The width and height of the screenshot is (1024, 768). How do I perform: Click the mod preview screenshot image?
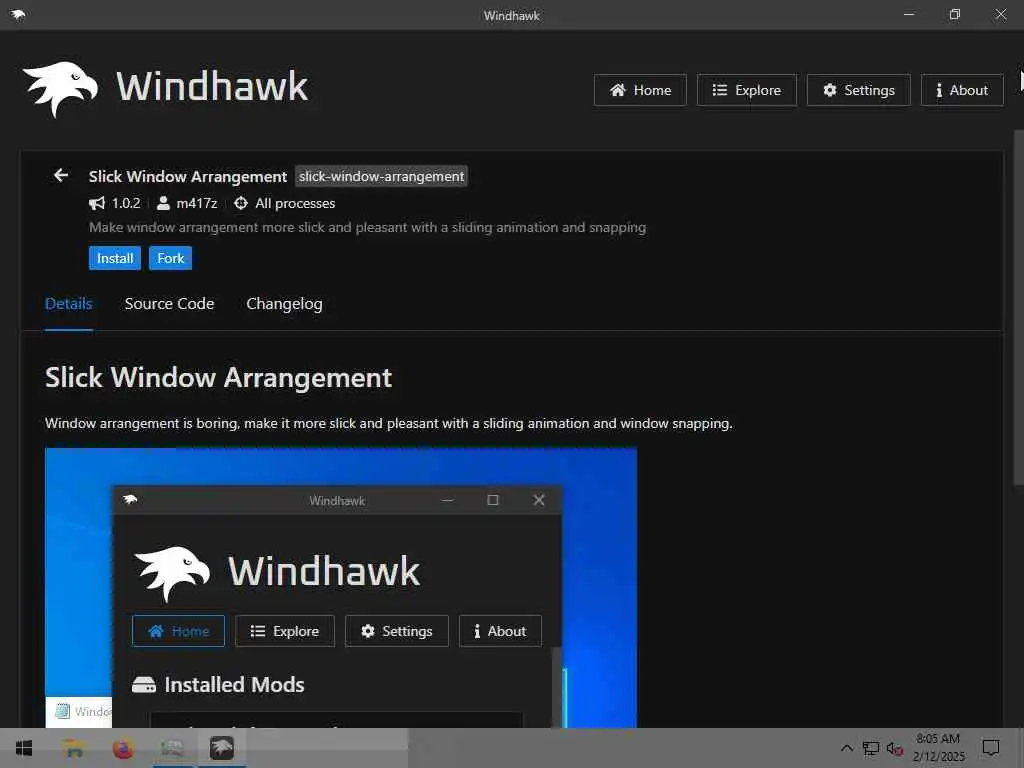click(x=341, y=587)
